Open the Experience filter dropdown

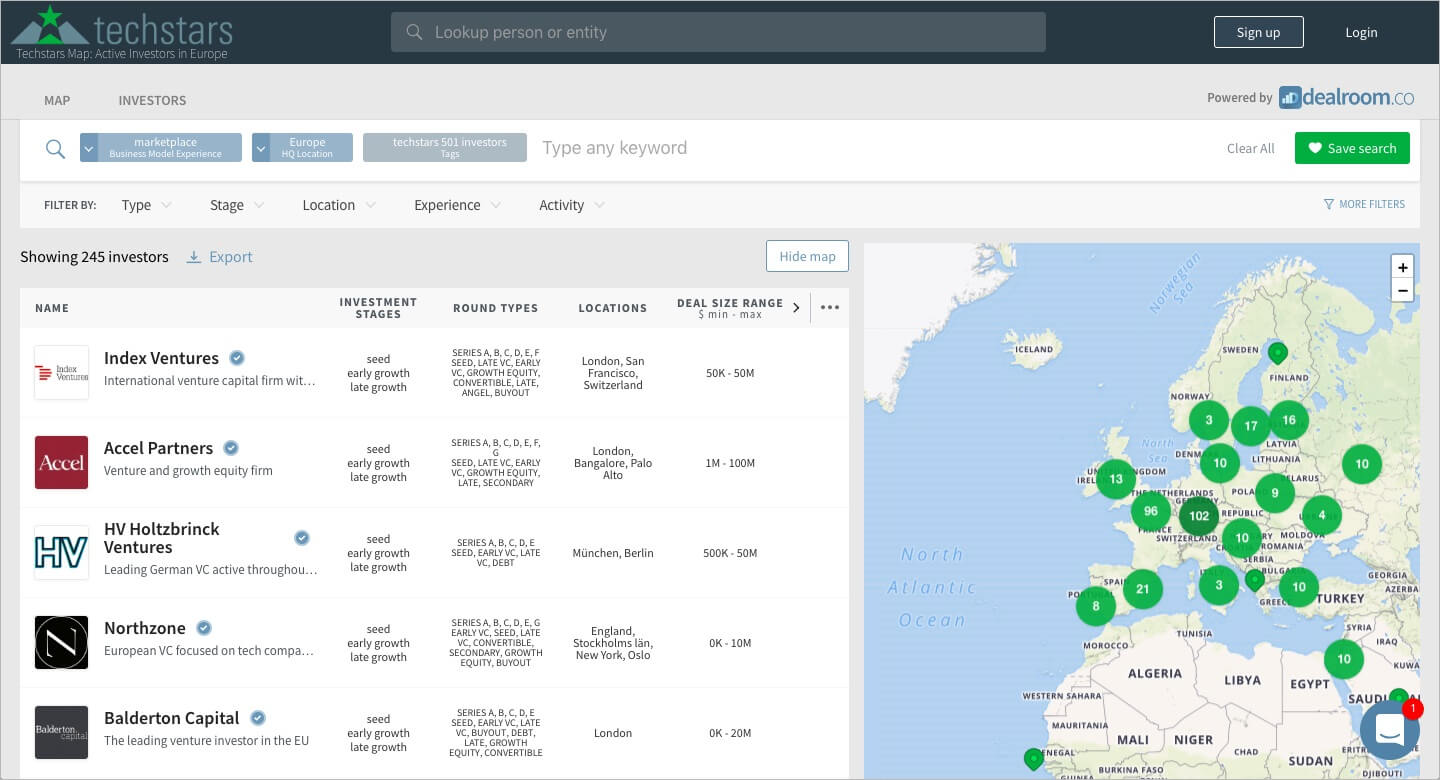456,205
